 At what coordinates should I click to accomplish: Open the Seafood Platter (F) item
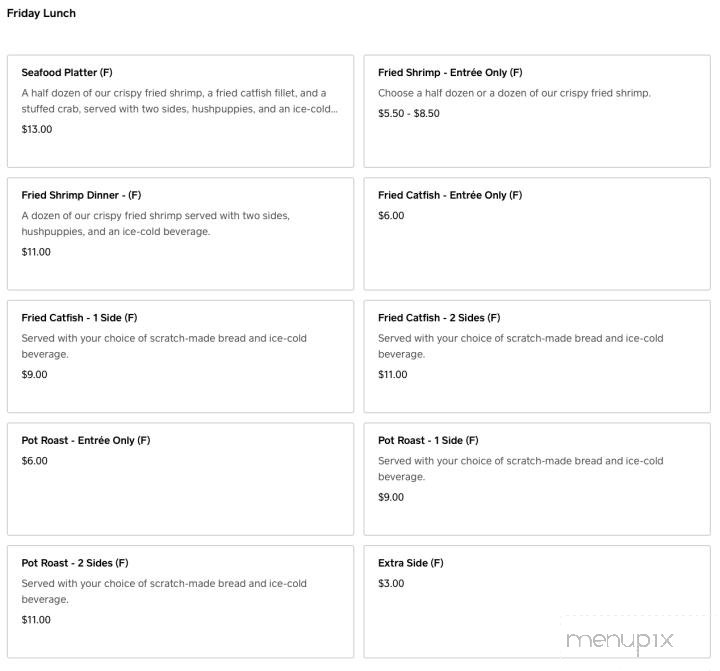pyautogui.click(x=67, y=73)
